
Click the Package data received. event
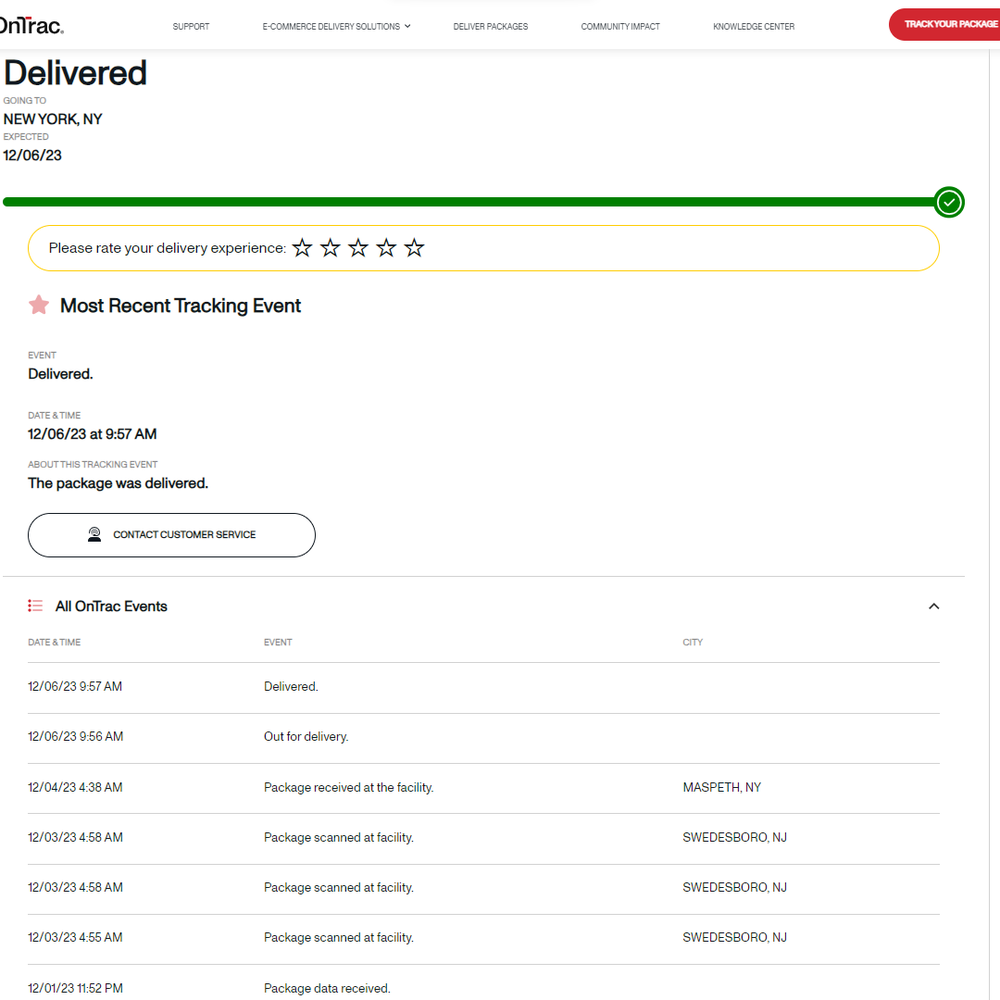(x=327, y=988)
